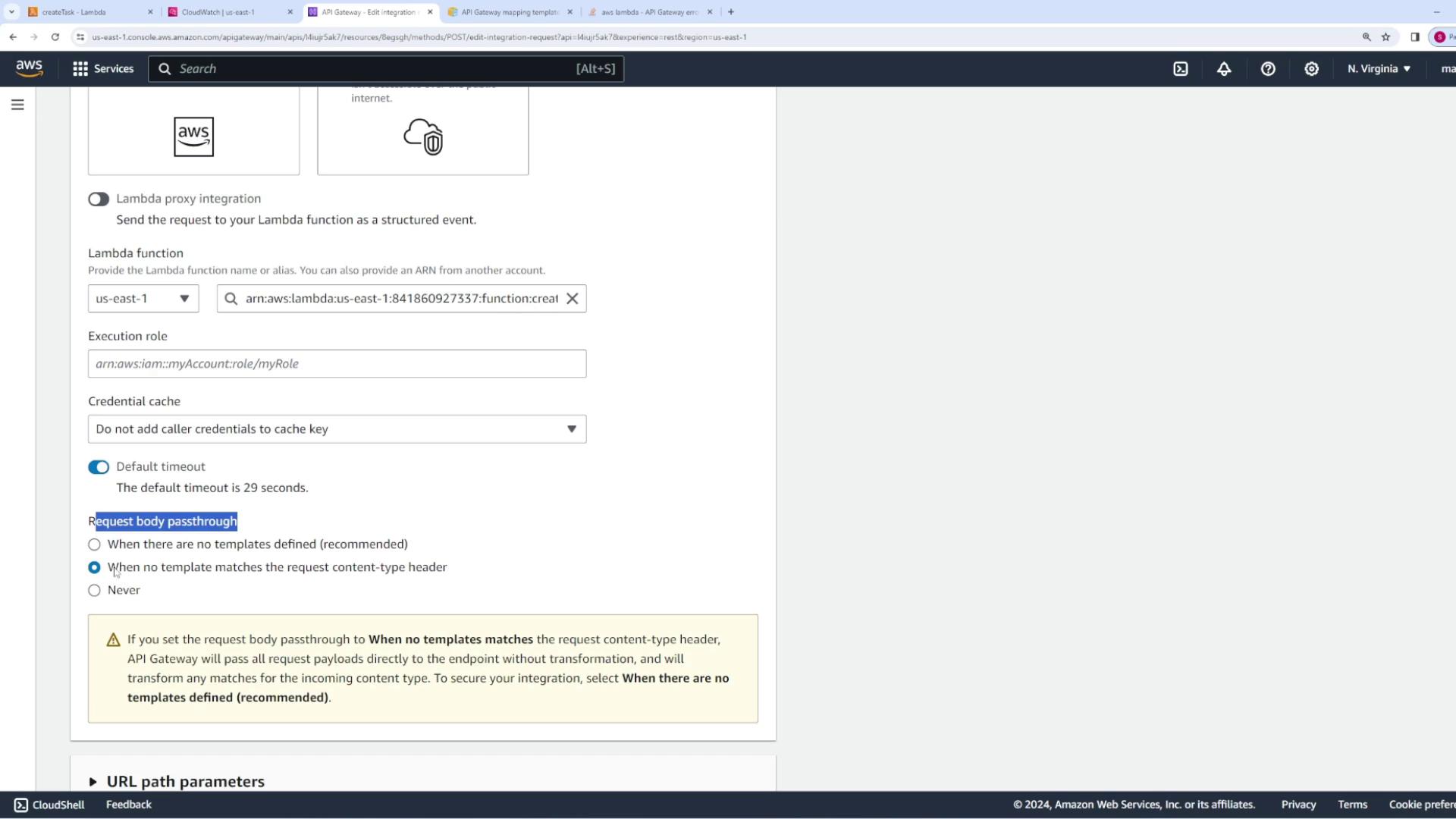The width and height of the screenshot is (1456, 819).
Task: Open the AWS CloudShell icon in top bar
Action: (1181, 69)
